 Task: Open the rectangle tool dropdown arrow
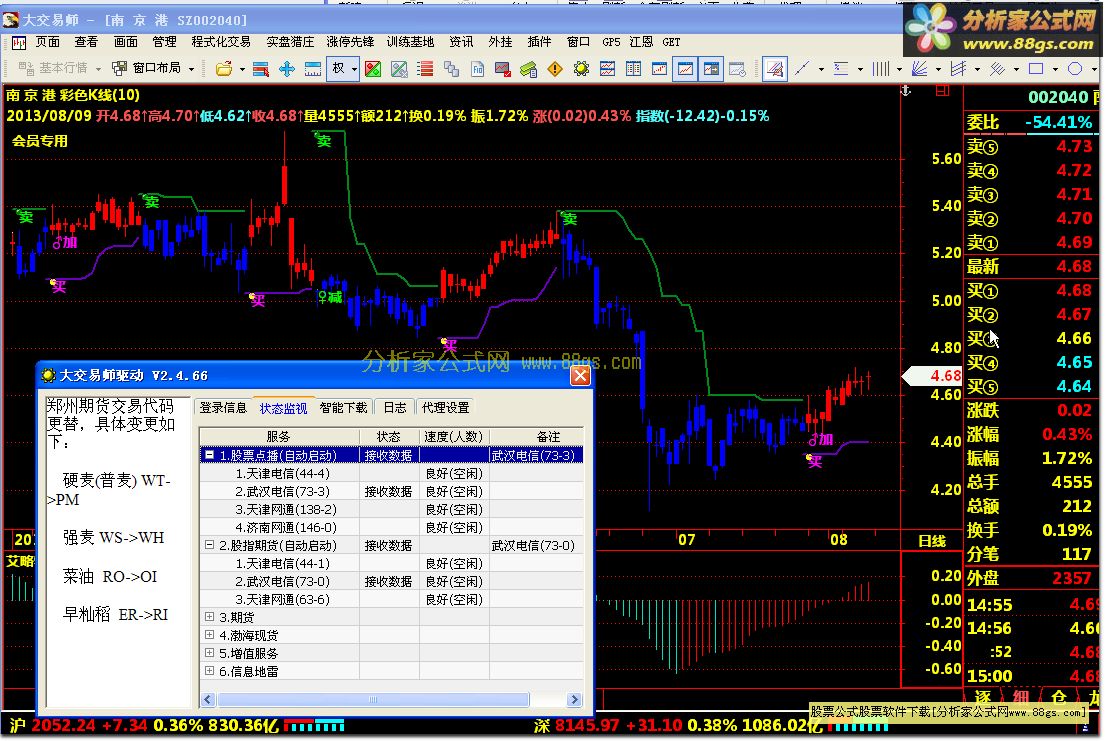click(1055, 69)
